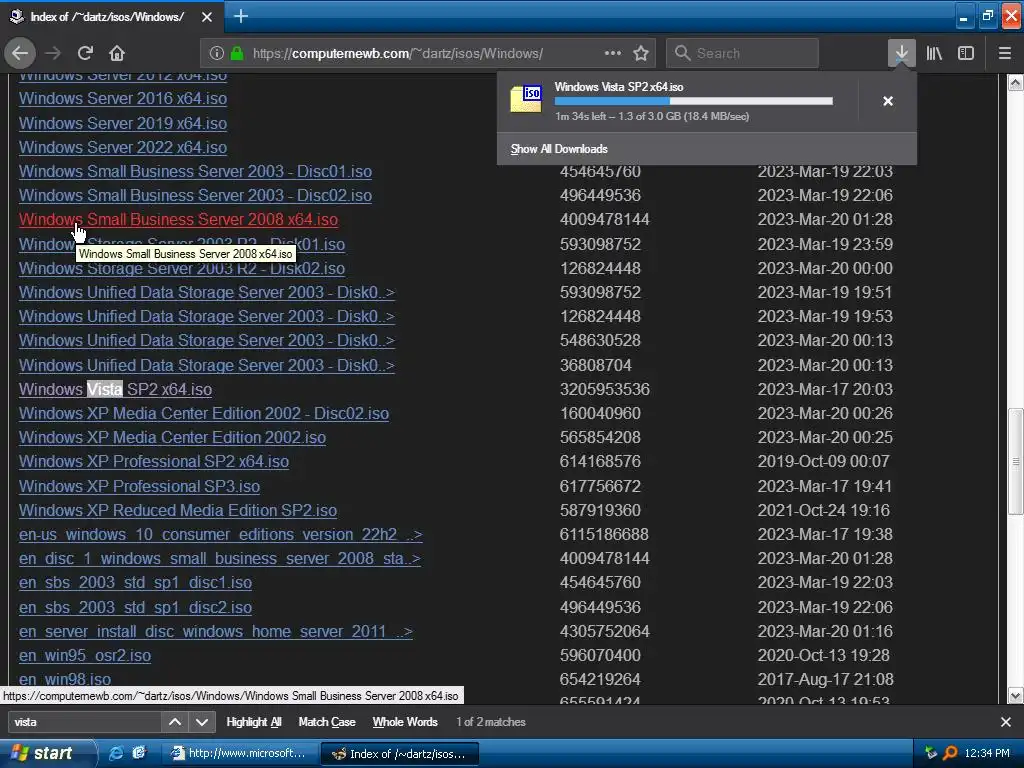The height and width of the screenshot is (768, 1024).
Task: Click Windows Small Business Server 2008 x64.iso
Action: click(178, 219)
